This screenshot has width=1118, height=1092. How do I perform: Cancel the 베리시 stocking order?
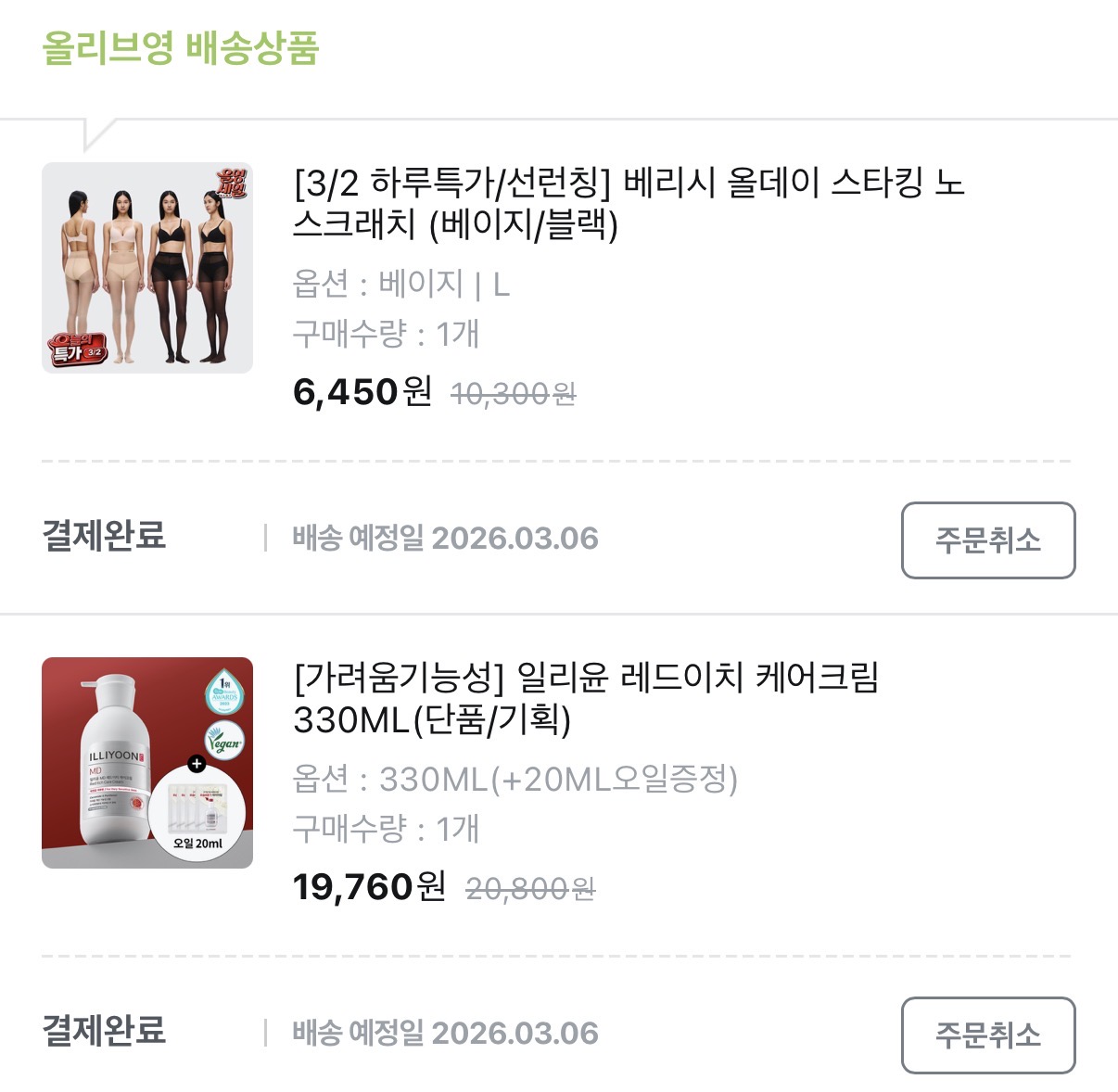(x=987, y=540)
